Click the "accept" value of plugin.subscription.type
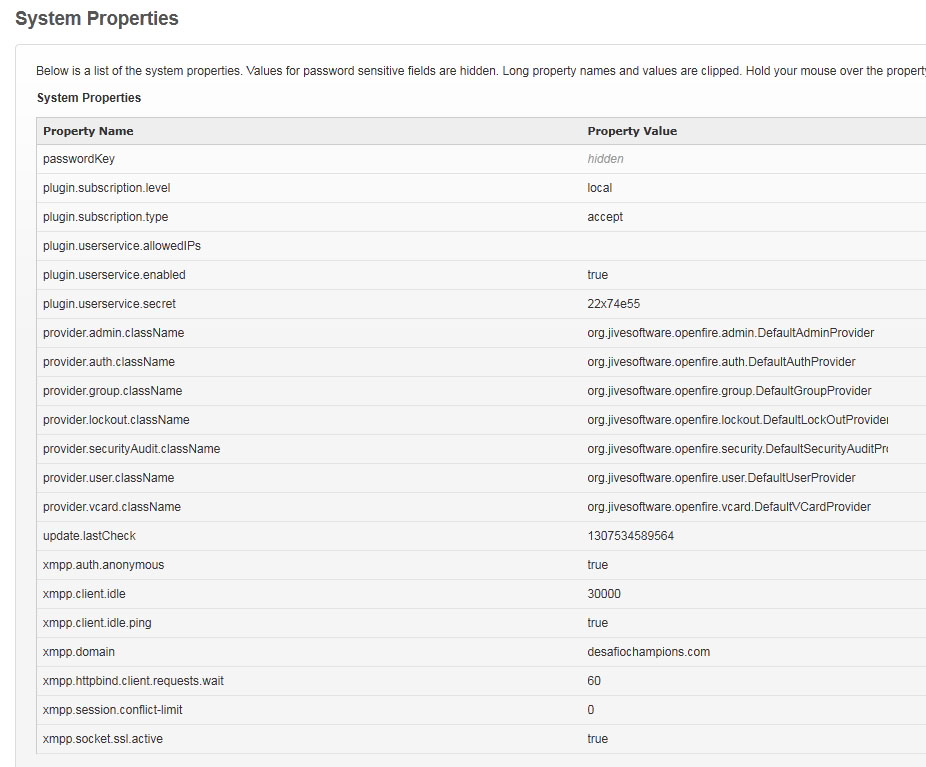This screenshot has width=926, height=767. point(605,217)
